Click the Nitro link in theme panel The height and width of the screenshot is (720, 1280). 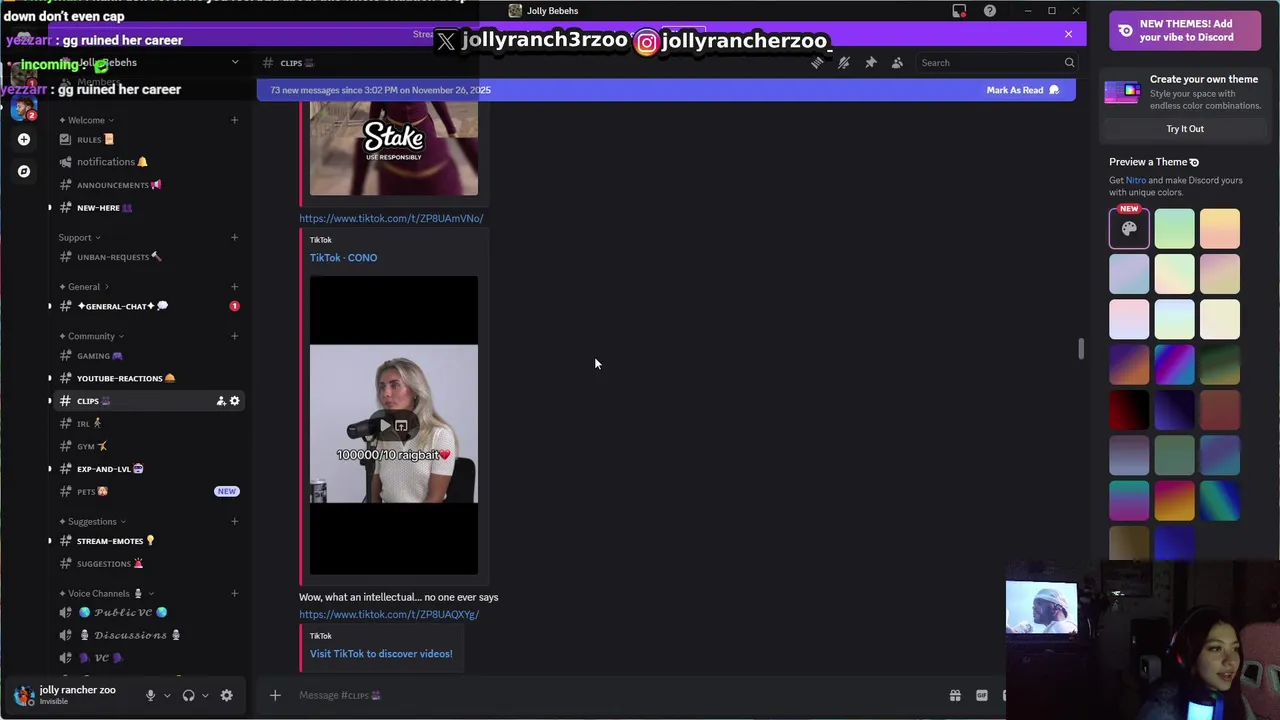tap(1136, 180)
